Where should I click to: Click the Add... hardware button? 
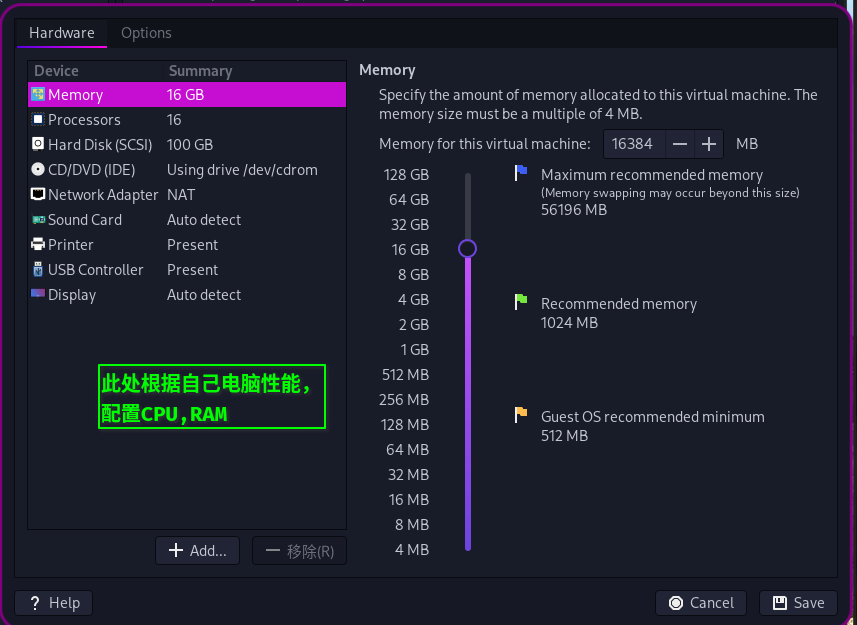[x=199, y=550]
